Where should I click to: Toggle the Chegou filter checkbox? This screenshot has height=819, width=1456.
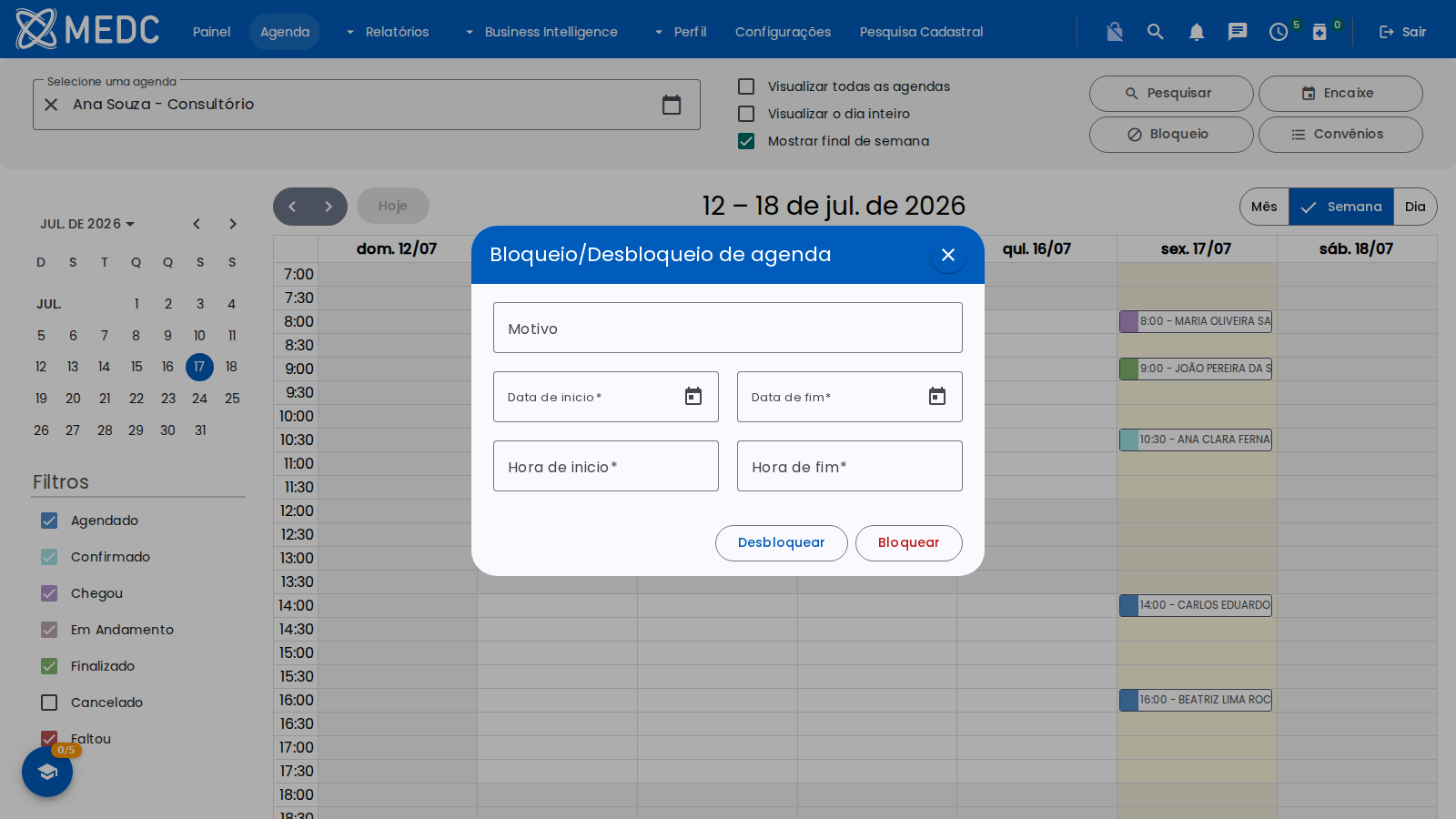(x=49, y=593)
